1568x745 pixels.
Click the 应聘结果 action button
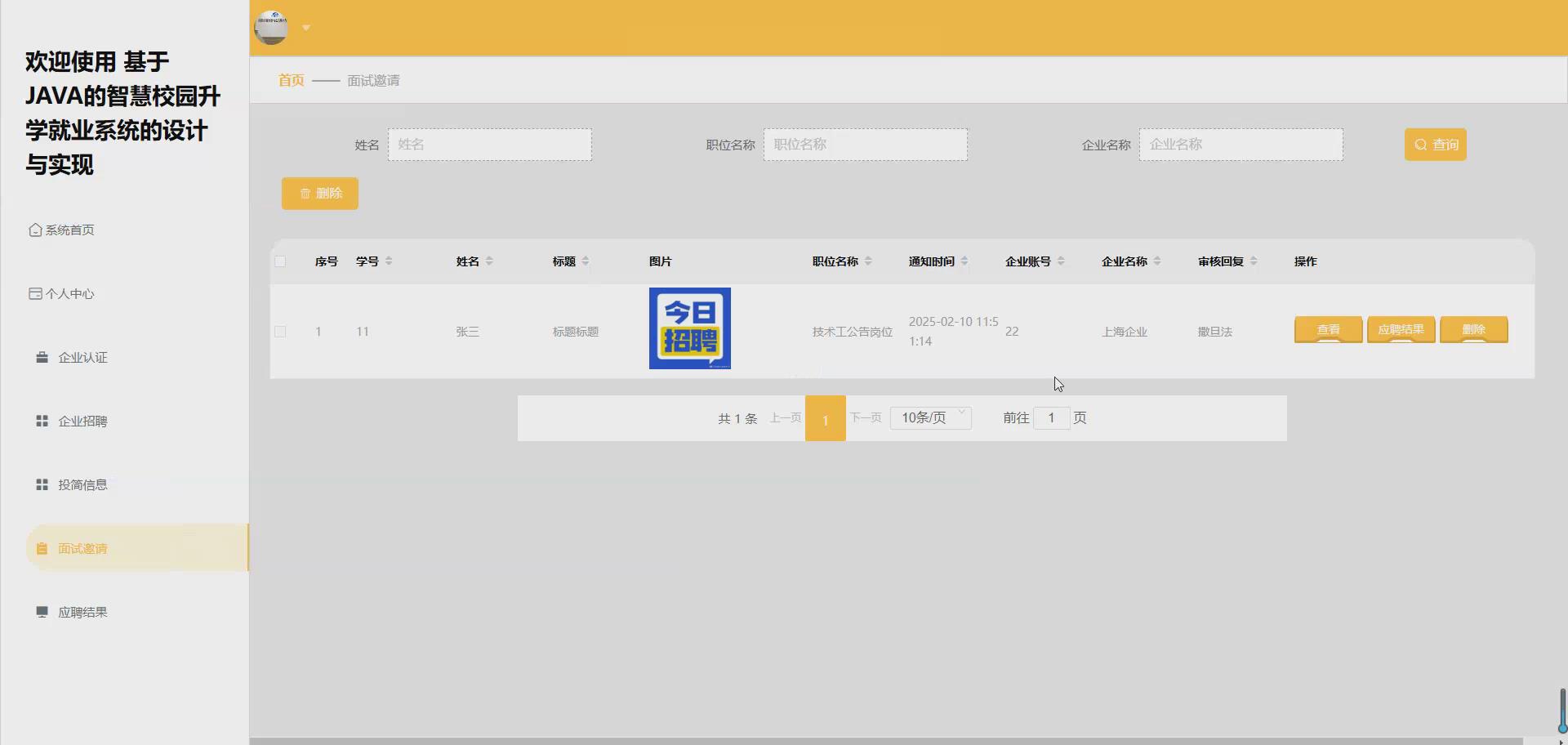1401,329
